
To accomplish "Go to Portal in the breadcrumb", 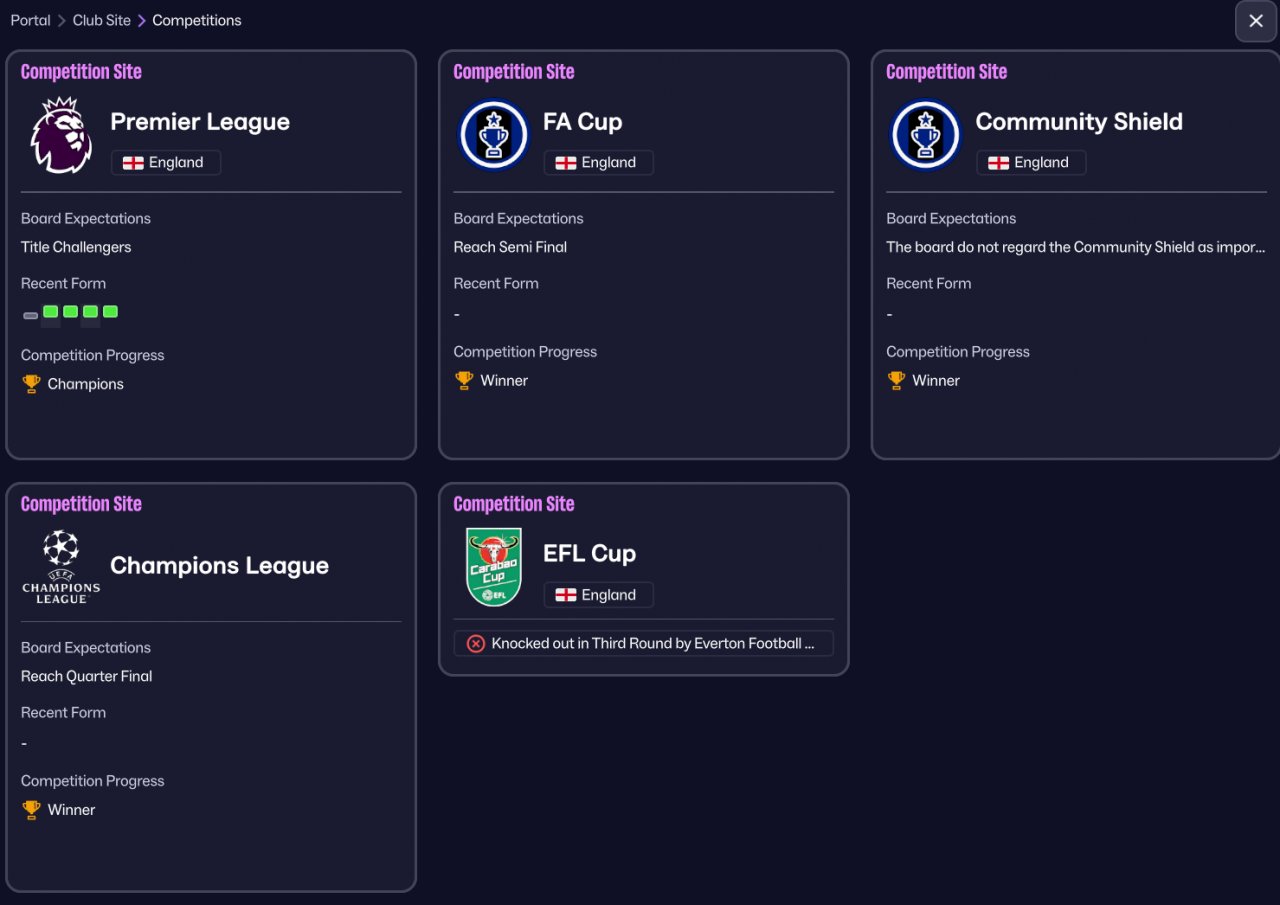I will coord(31,21).
